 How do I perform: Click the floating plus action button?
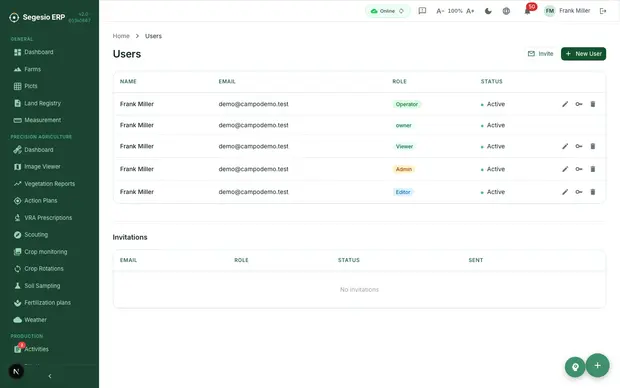597,365
